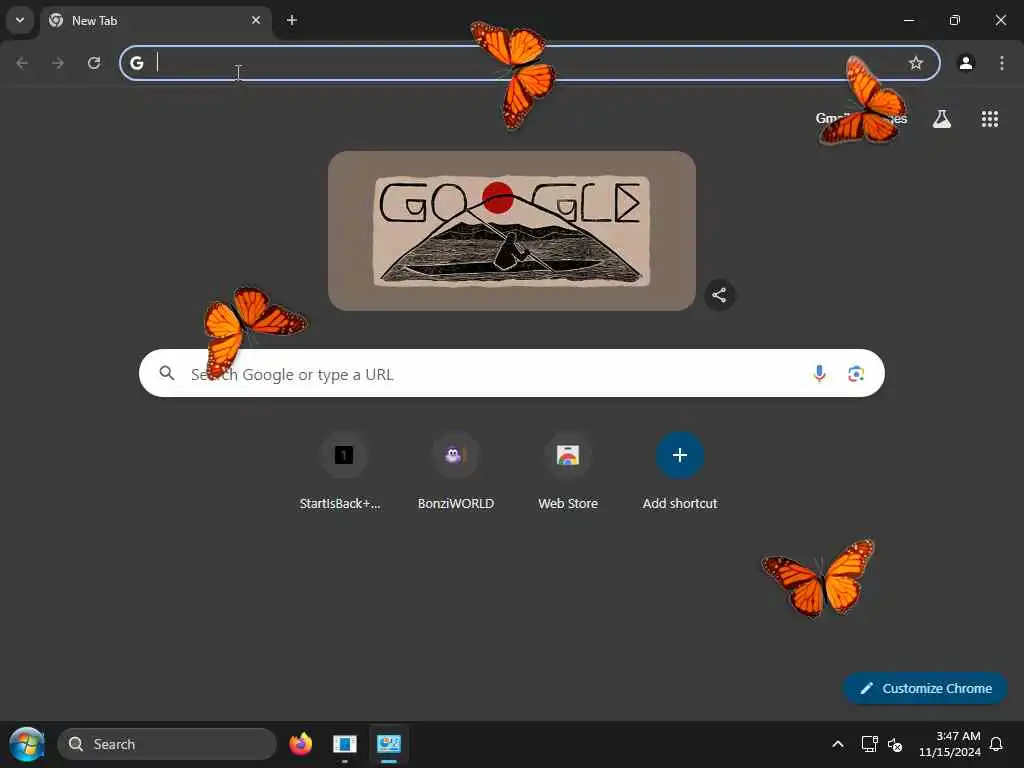Open the blue window app on taskbar

(x=345, y=744)
